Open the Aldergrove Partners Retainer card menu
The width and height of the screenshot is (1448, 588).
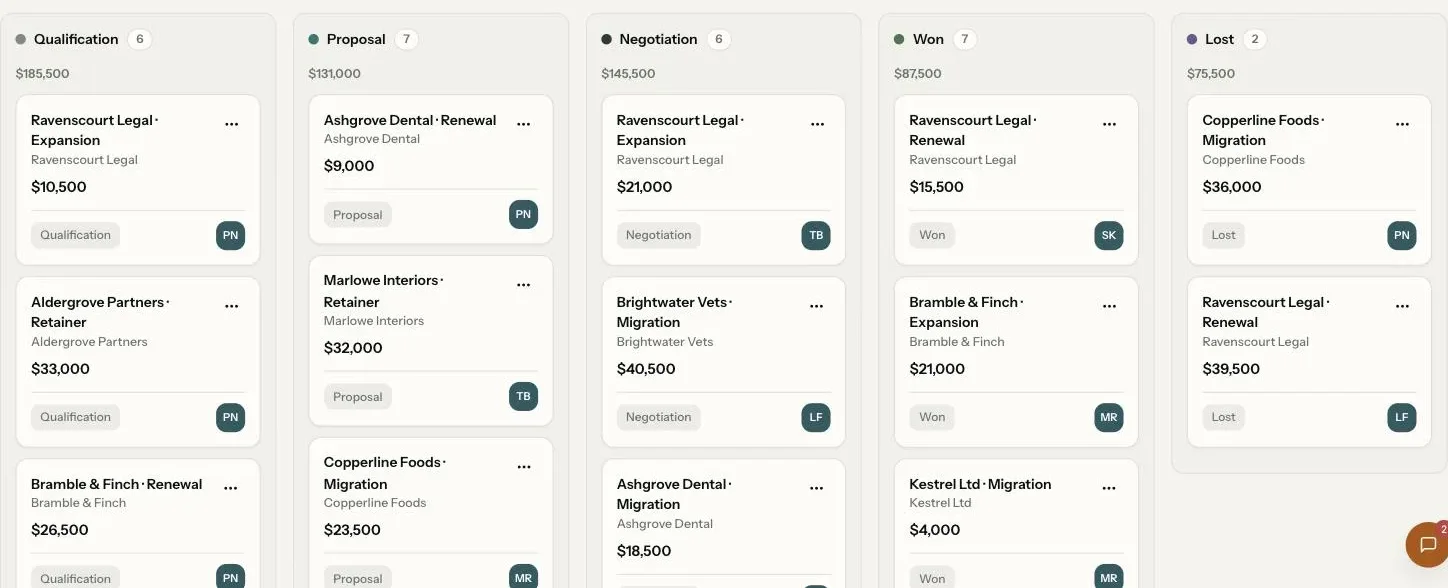click(232, 306)
